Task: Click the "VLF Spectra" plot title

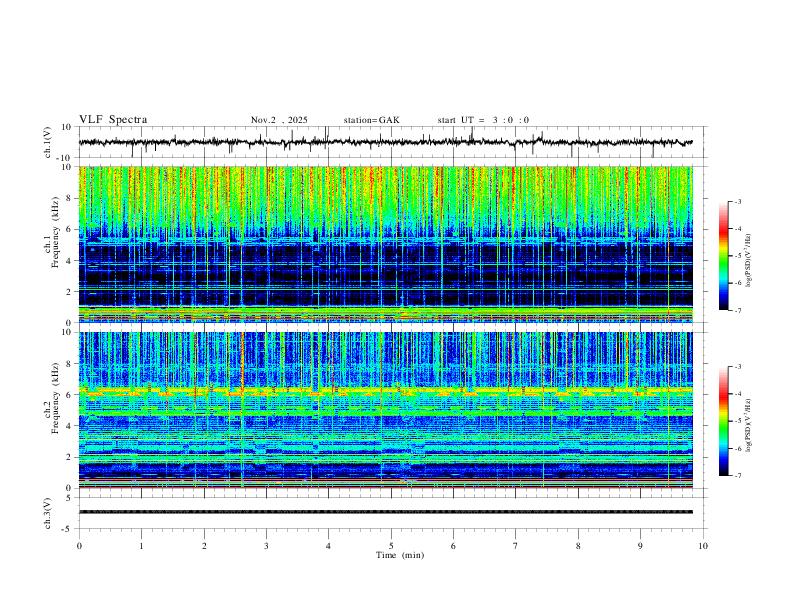Action: pos(113,120)
